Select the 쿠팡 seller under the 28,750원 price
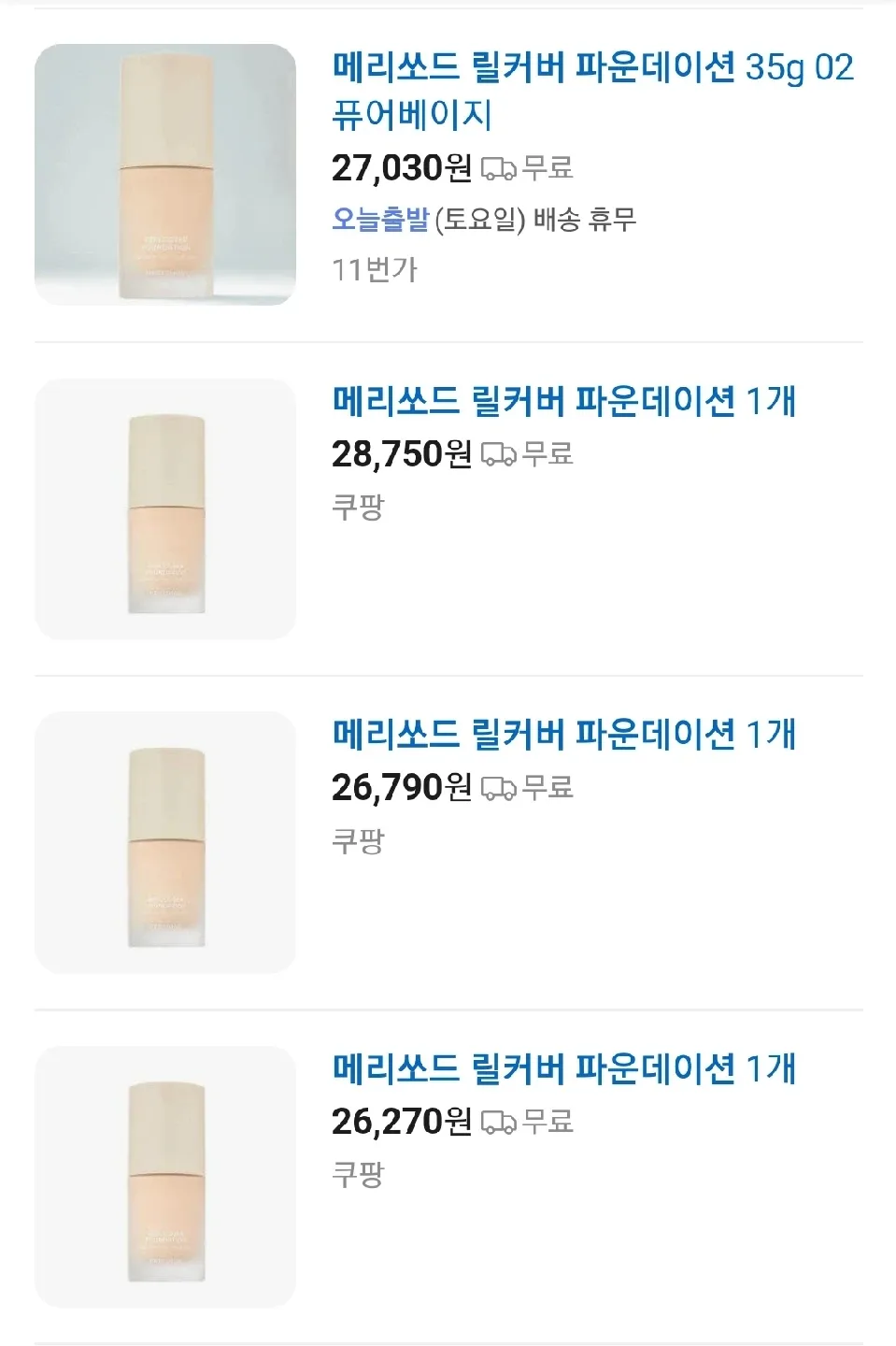This screenshot has width=896, height=1346. click(x=358, y=508)
